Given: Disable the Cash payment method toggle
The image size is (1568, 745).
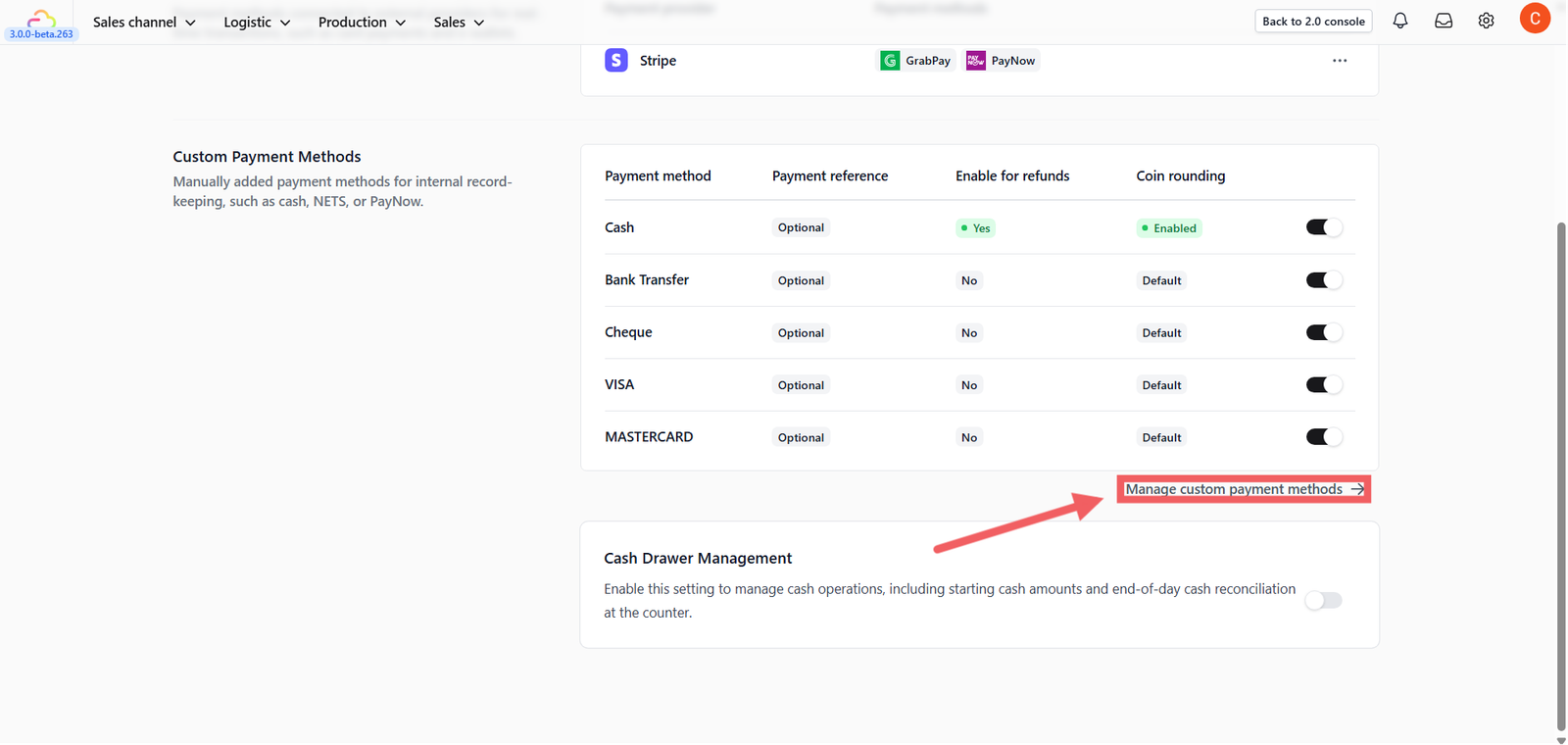Looking at the screenshot, I should pos(1323,227).
